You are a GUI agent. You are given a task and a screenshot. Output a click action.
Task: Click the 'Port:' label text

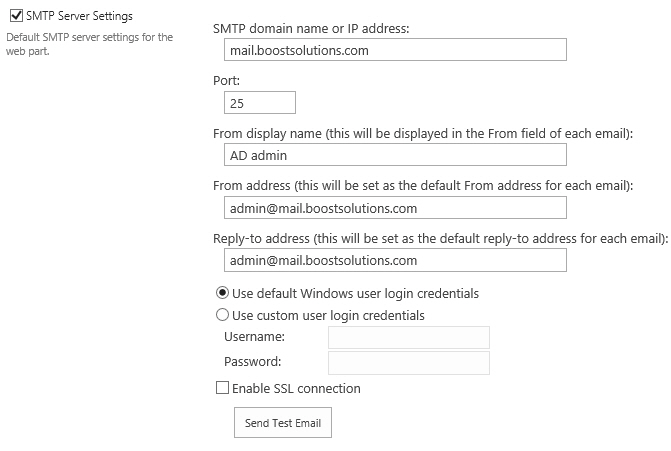tap(226, 80)
